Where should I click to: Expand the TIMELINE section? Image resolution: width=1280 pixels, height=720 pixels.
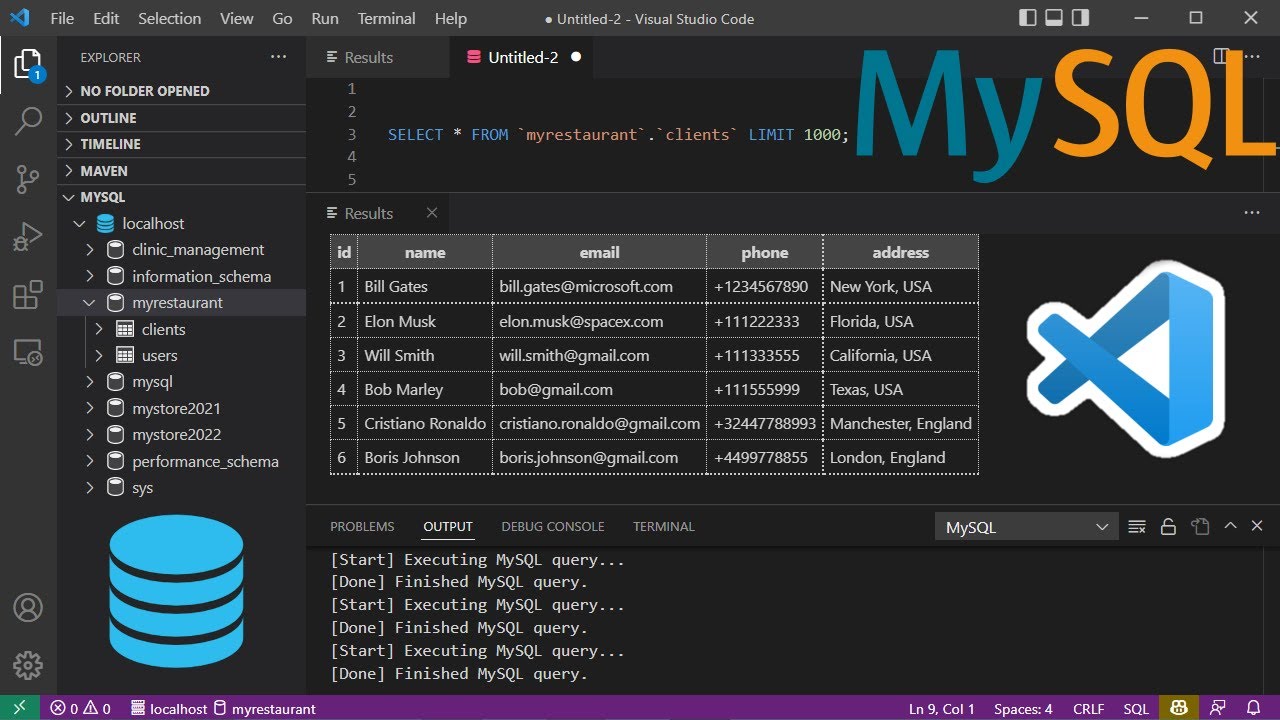(x=182, y=144)
